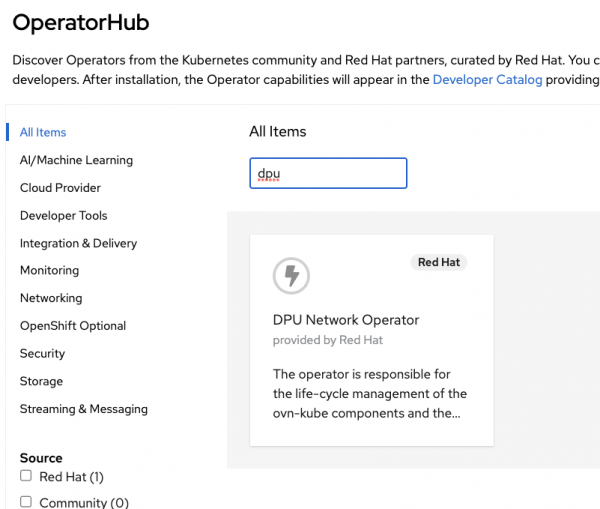Click the DPU Network Operator title

(346, 320)
